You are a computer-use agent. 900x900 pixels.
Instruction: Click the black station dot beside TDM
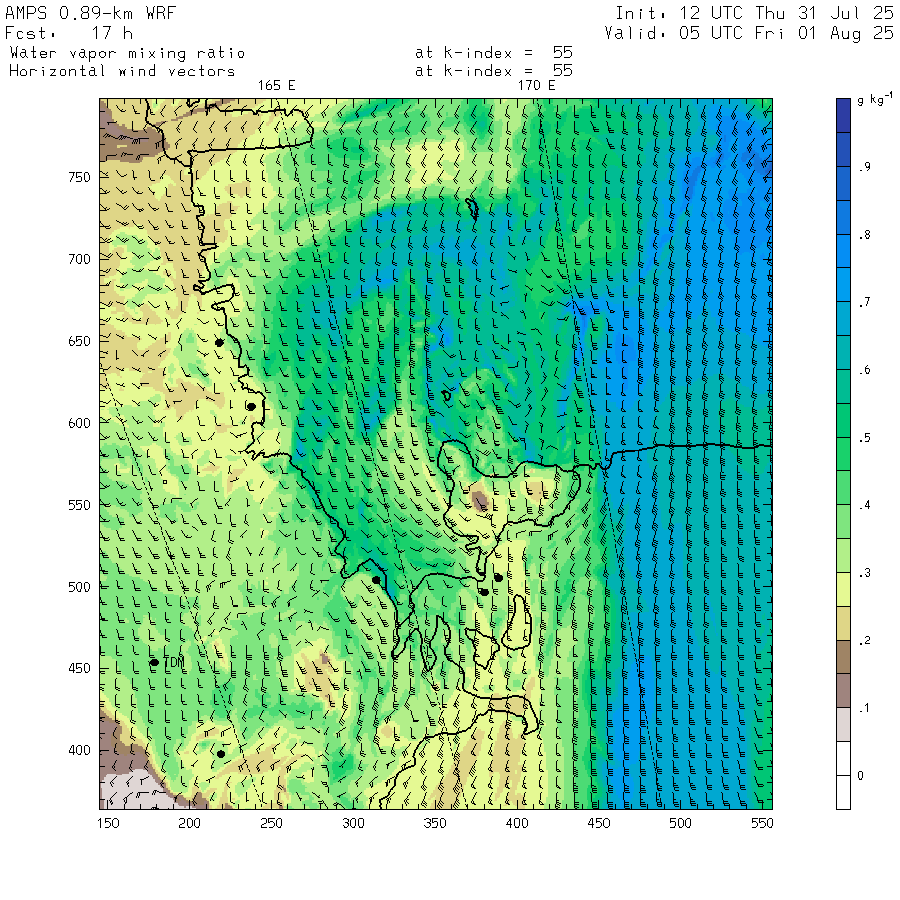(154, 663)
